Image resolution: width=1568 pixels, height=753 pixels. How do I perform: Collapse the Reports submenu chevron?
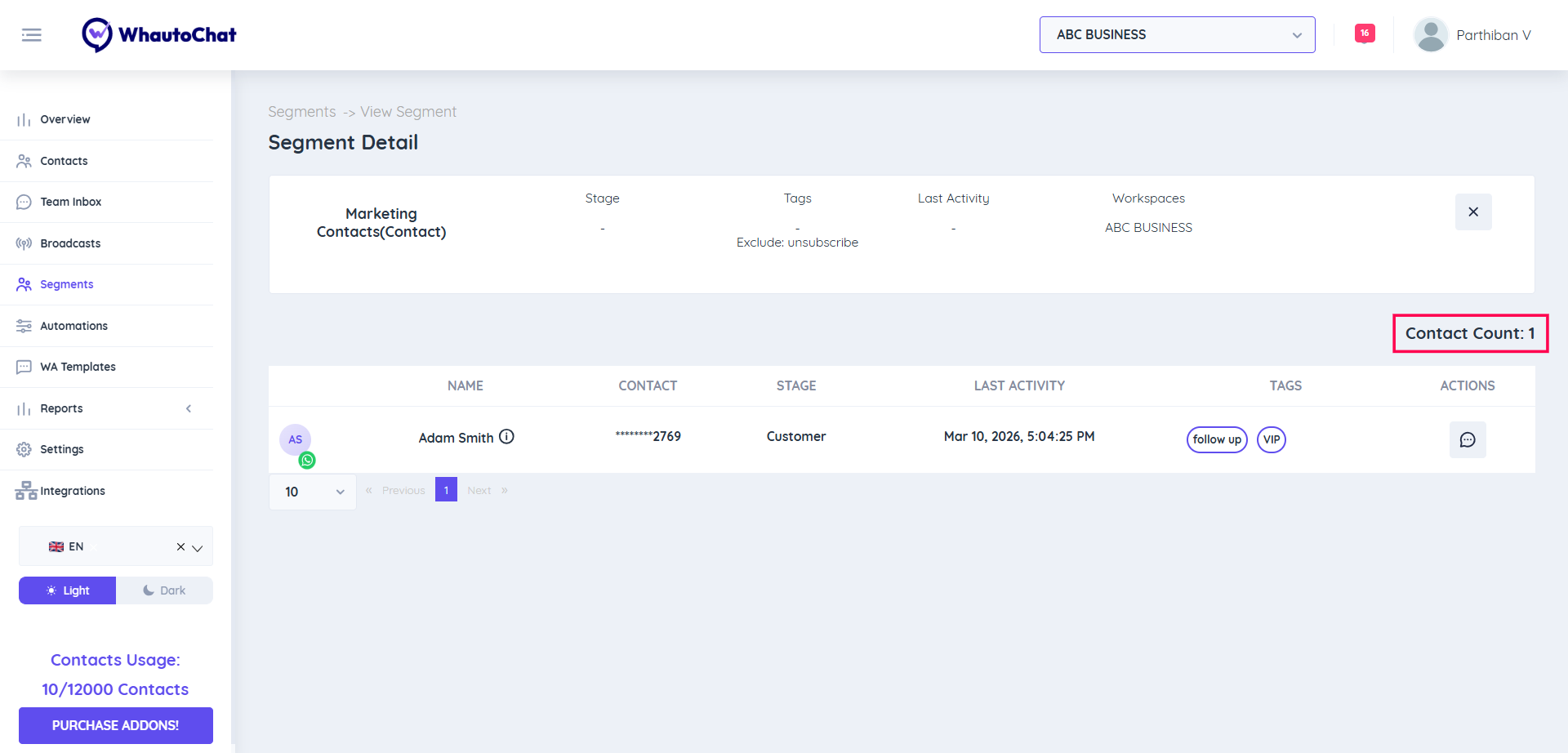click(x=189, y=408)
